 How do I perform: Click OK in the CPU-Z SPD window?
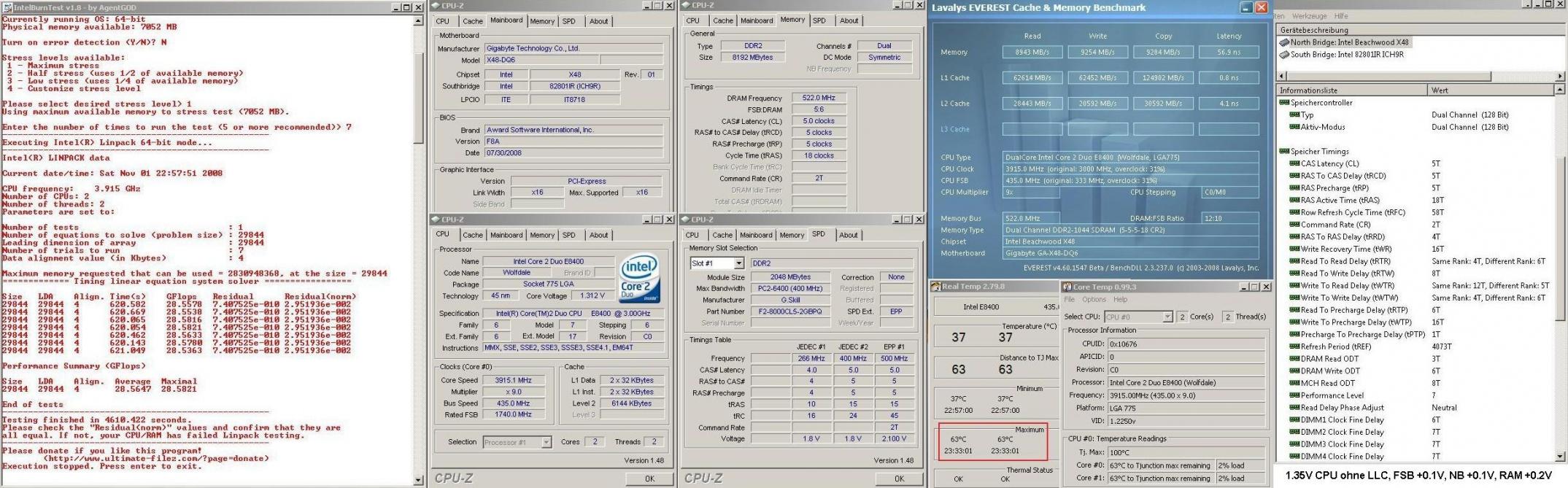[899, 479]
